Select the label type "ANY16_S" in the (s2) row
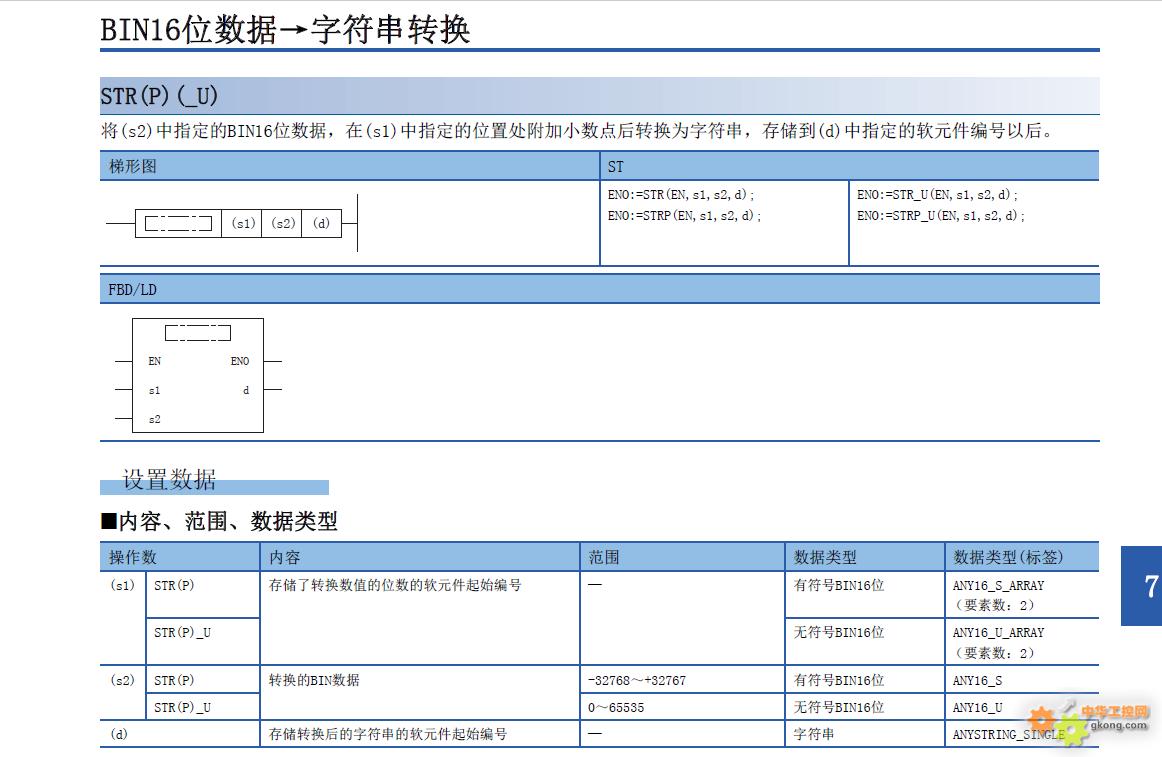This screenshot has height=757, width=1162. [977, 681]
